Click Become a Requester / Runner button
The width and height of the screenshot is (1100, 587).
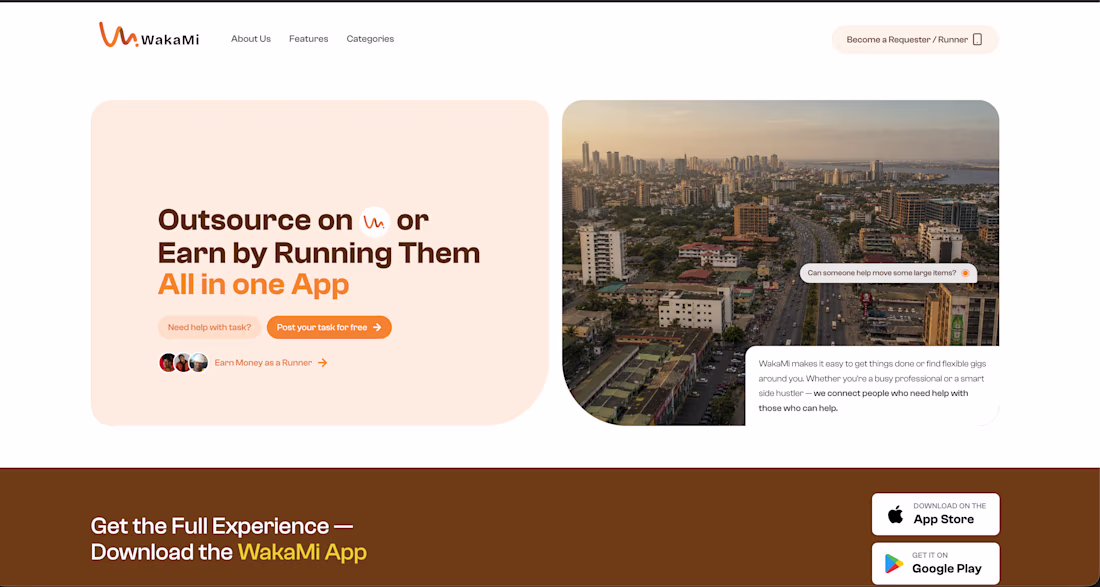915,40
